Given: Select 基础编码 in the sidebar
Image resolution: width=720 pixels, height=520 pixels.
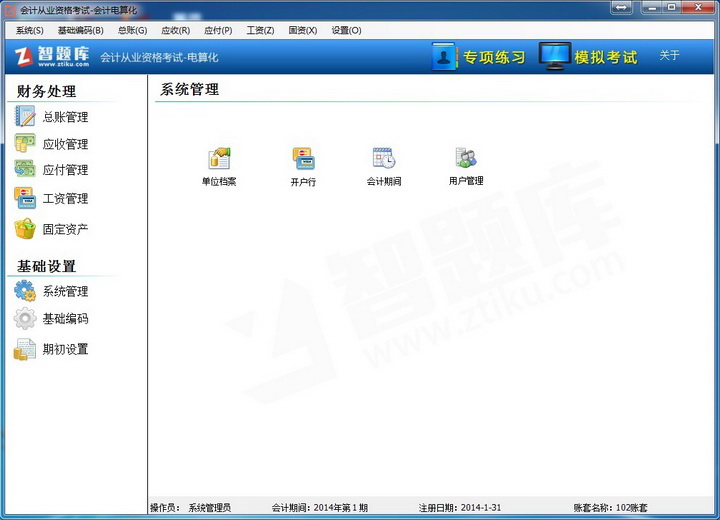Looking at the screenshot, I should pyautogui.click(x=64, y=319).
